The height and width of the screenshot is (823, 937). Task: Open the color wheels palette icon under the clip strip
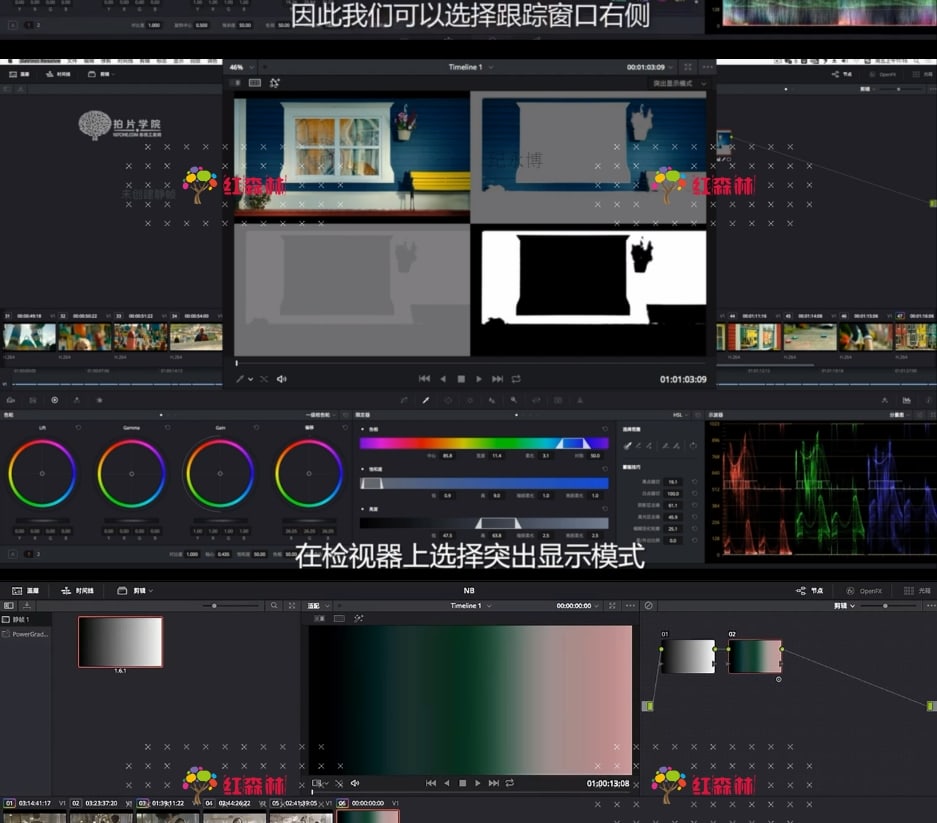point(54,400)
